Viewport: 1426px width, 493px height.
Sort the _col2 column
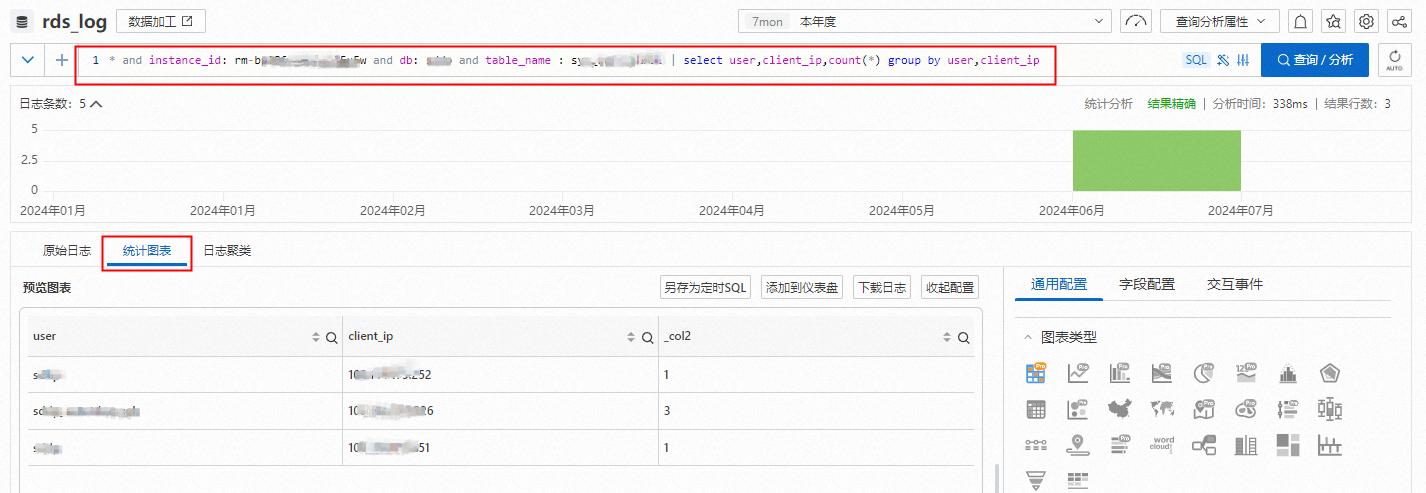point(947,338)
